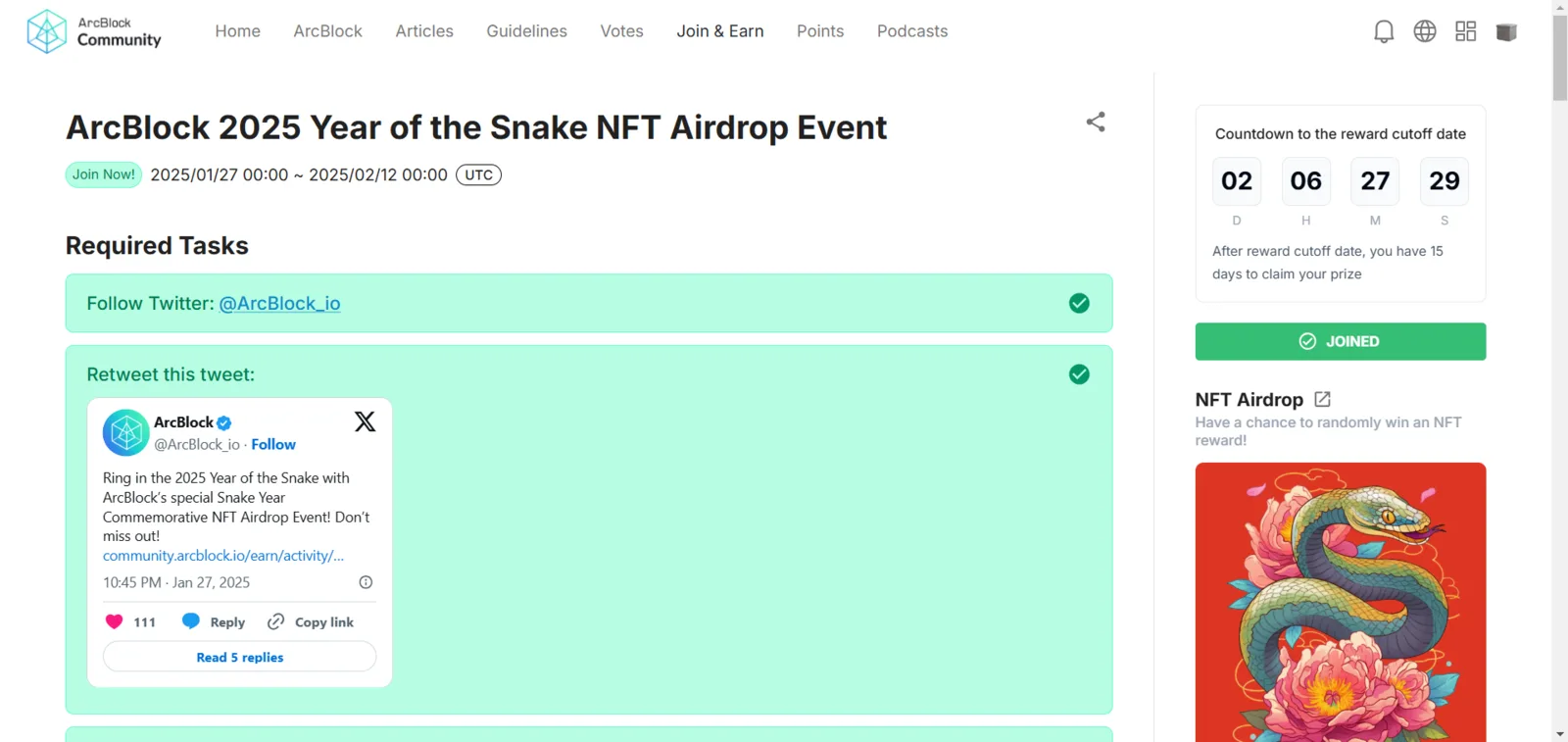Click Follow Twitter task checkmark
Screen dimensions: 1568x742
(1079, 303)
